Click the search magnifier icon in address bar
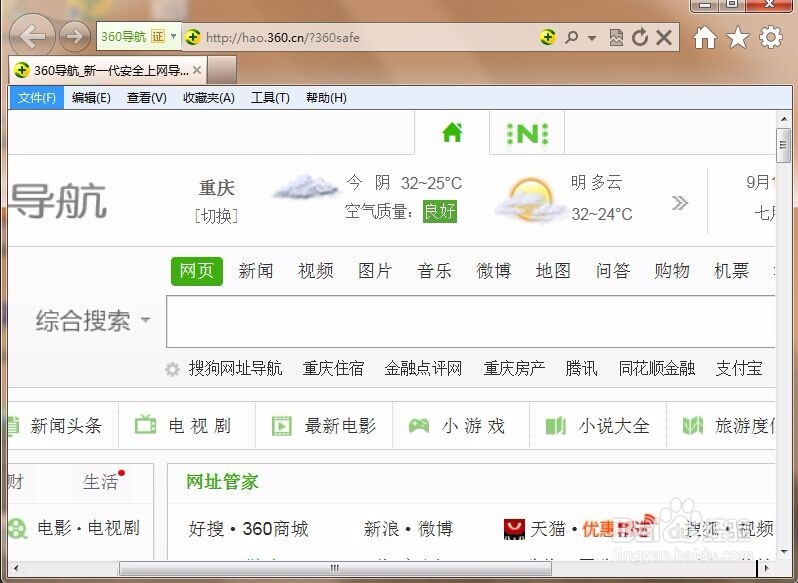 click(x=572, y=37)
